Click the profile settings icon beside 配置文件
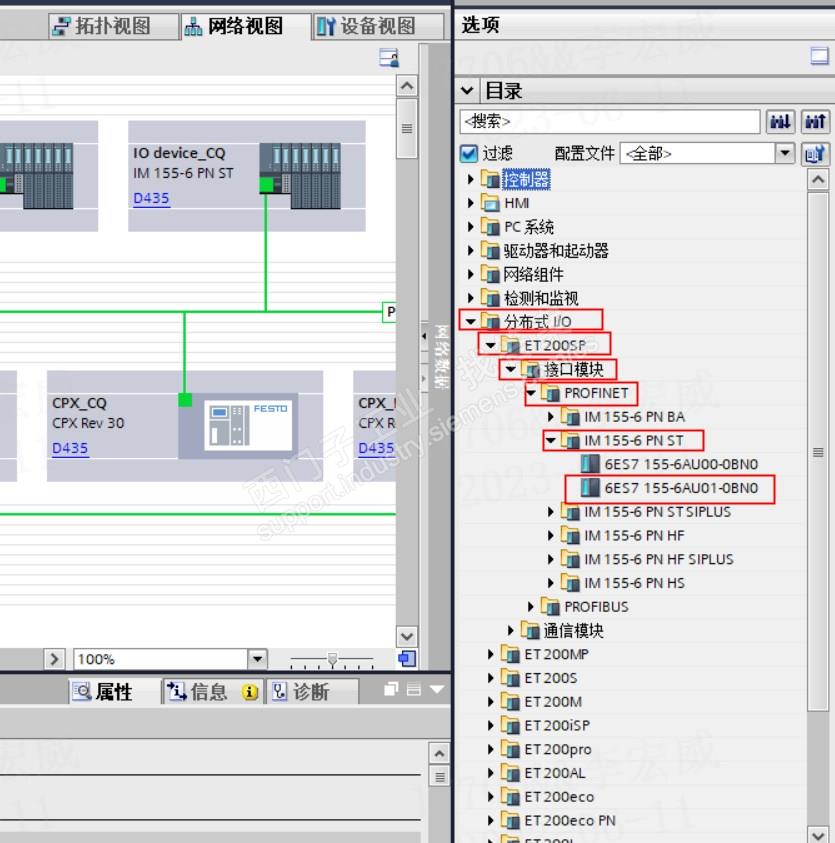 pos(815,154)
